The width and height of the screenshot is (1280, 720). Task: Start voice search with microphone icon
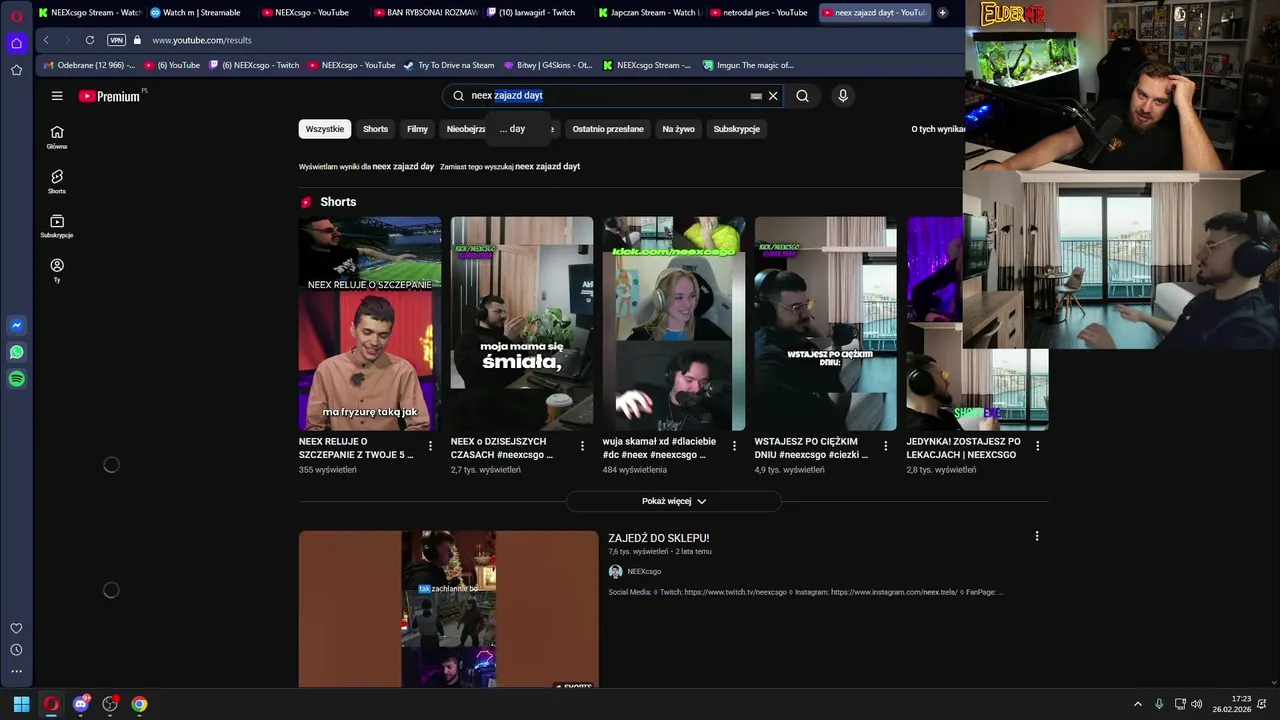click(843, 96)
